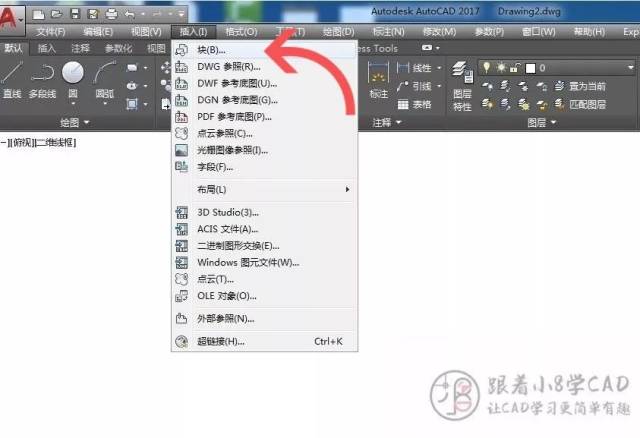The height and width of the screenshot is (438, 640).
Task: Click Save As icon in quick access toolbar
Action: [x=93, y=15]
